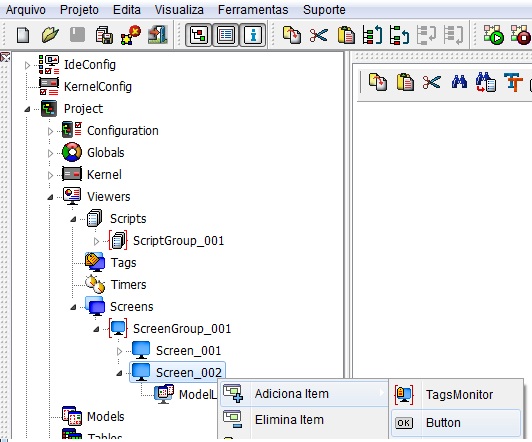
Task: Click the run project green play icon
Action: [x=494, y=35]
